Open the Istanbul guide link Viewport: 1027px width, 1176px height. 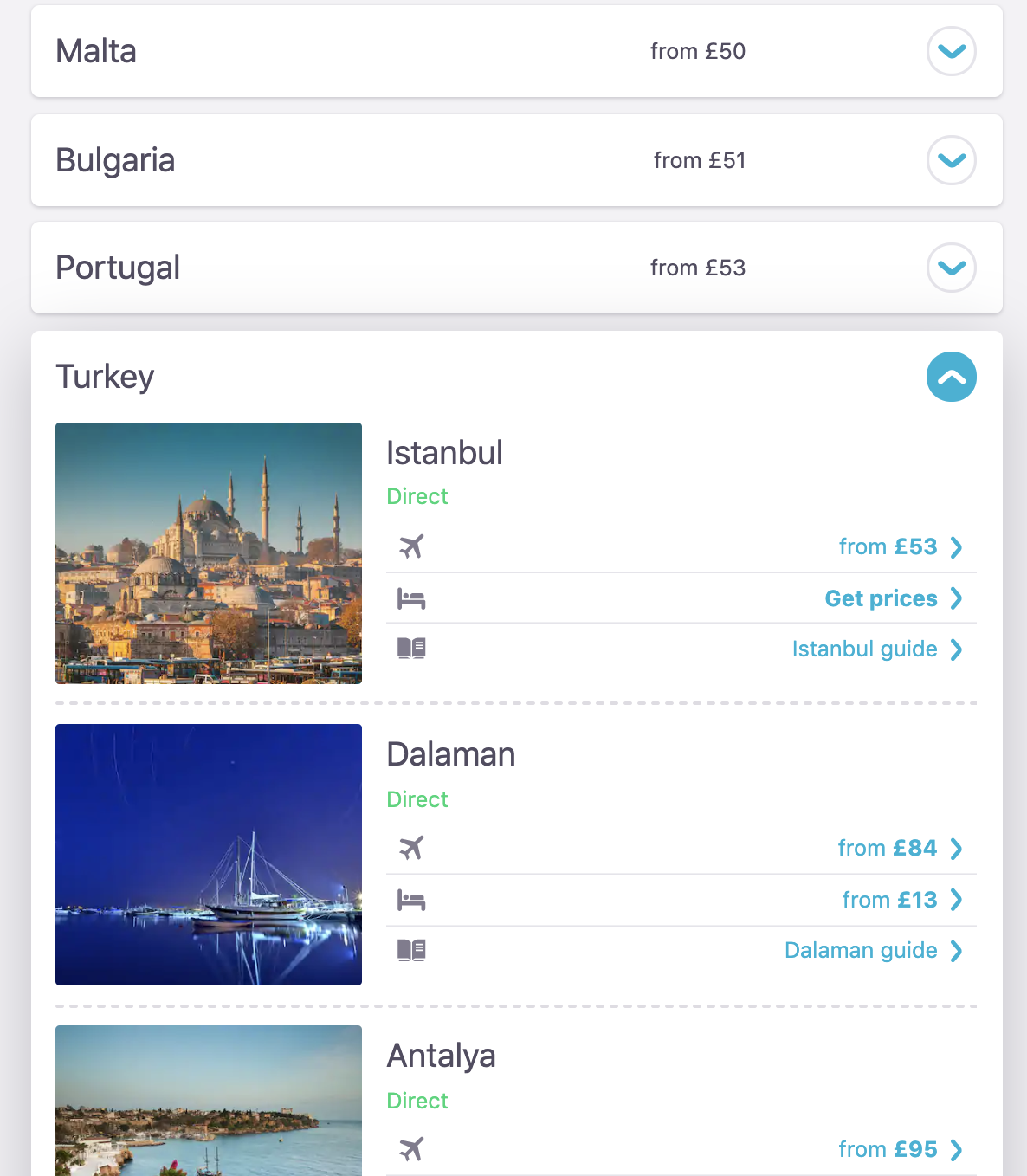tap(875, 649)
